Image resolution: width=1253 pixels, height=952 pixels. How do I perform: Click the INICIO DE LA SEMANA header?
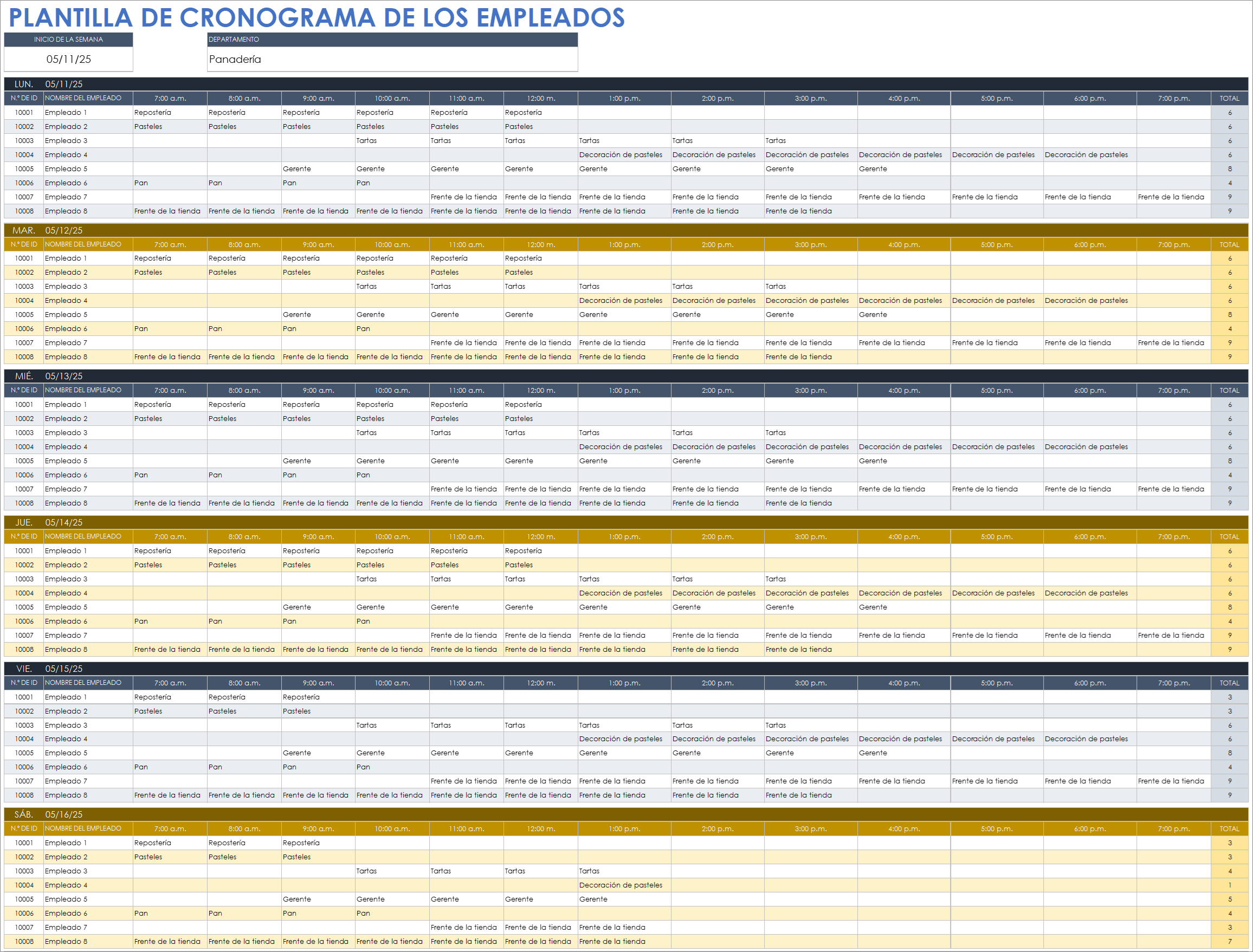point(69,40)
